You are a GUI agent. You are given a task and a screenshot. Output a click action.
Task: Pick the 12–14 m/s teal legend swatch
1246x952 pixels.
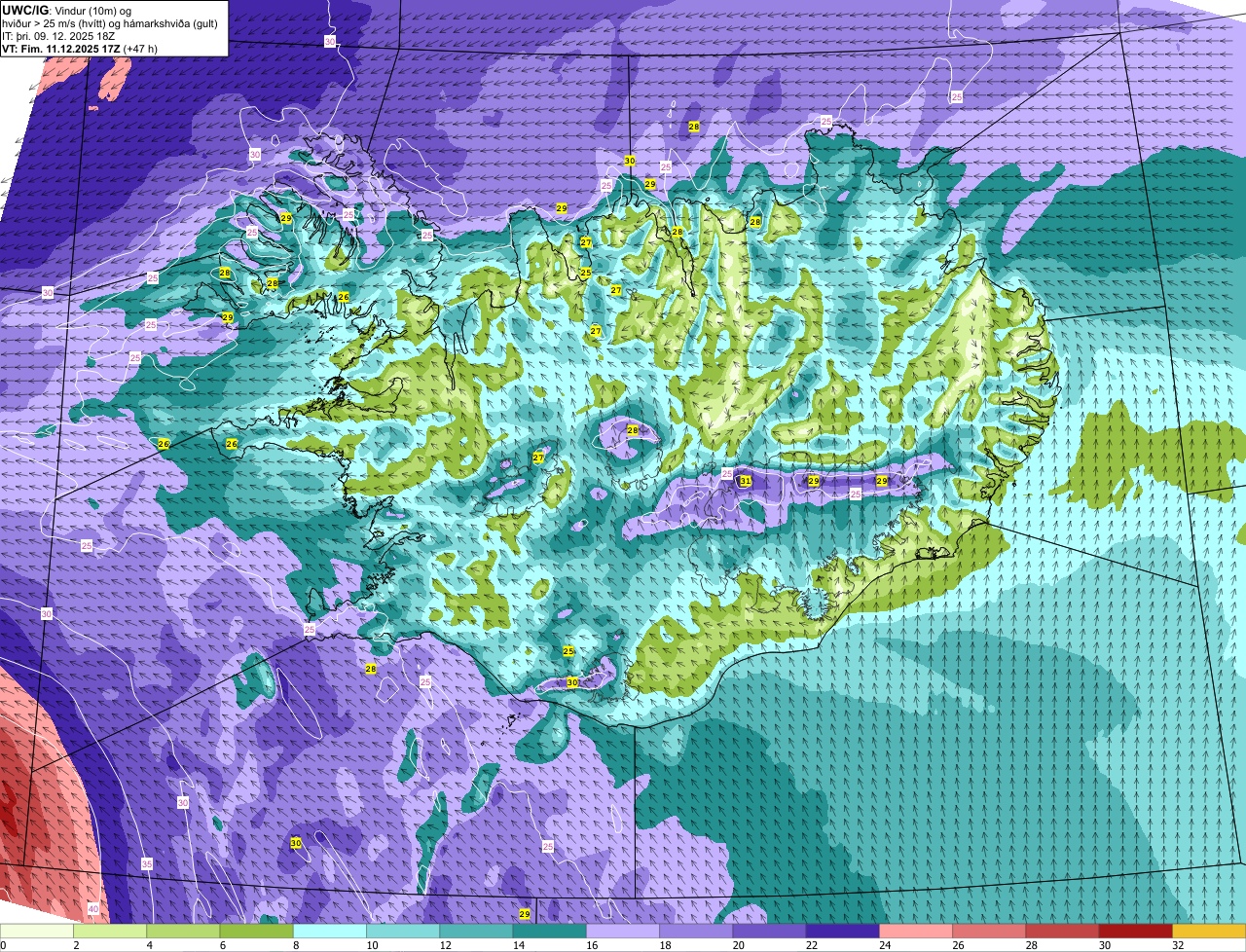476,932
